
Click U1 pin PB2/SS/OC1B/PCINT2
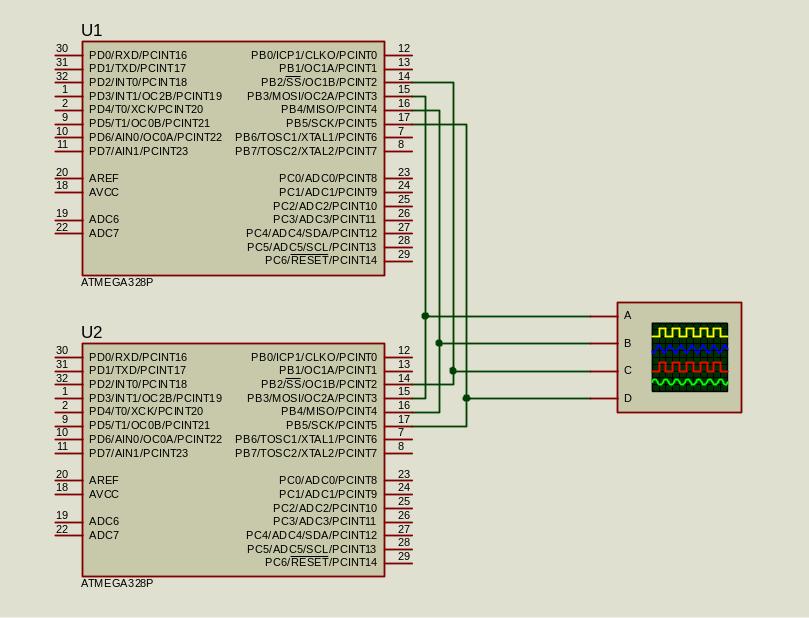point(319,82)
